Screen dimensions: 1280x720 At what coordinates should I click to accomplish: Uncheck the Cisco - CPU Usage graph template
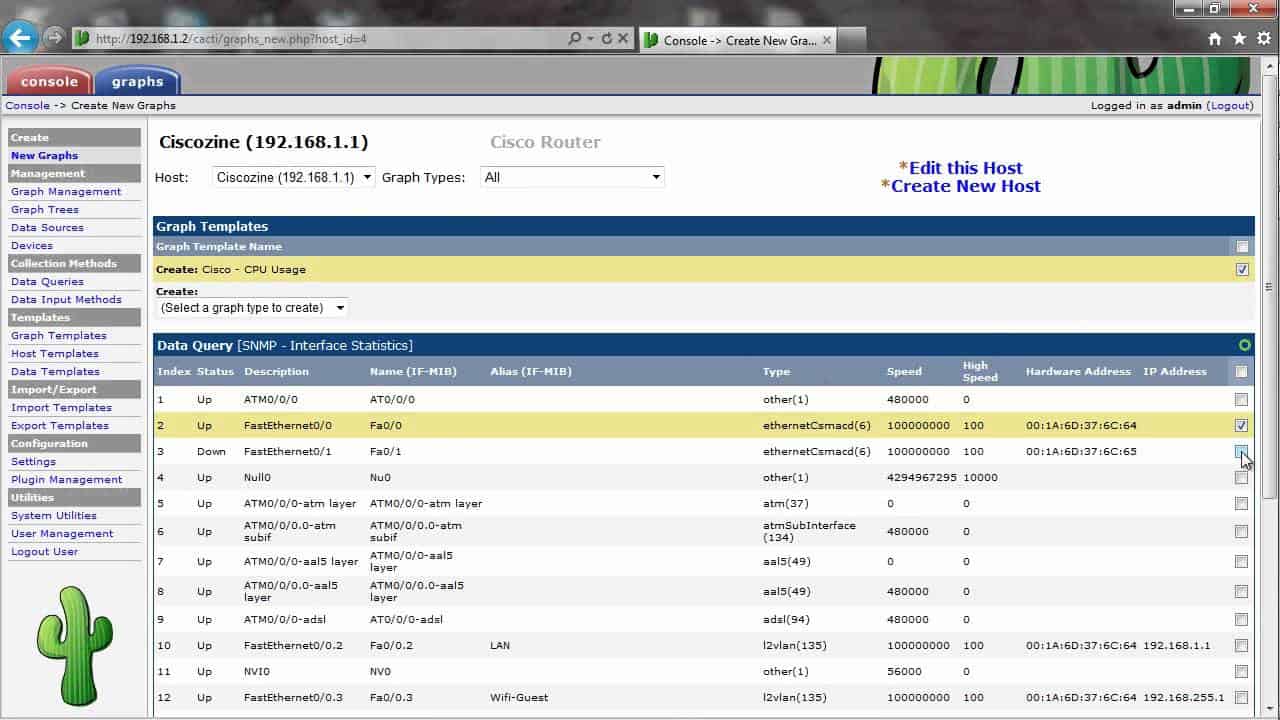pyautogui.click(x=1241, y=269)
